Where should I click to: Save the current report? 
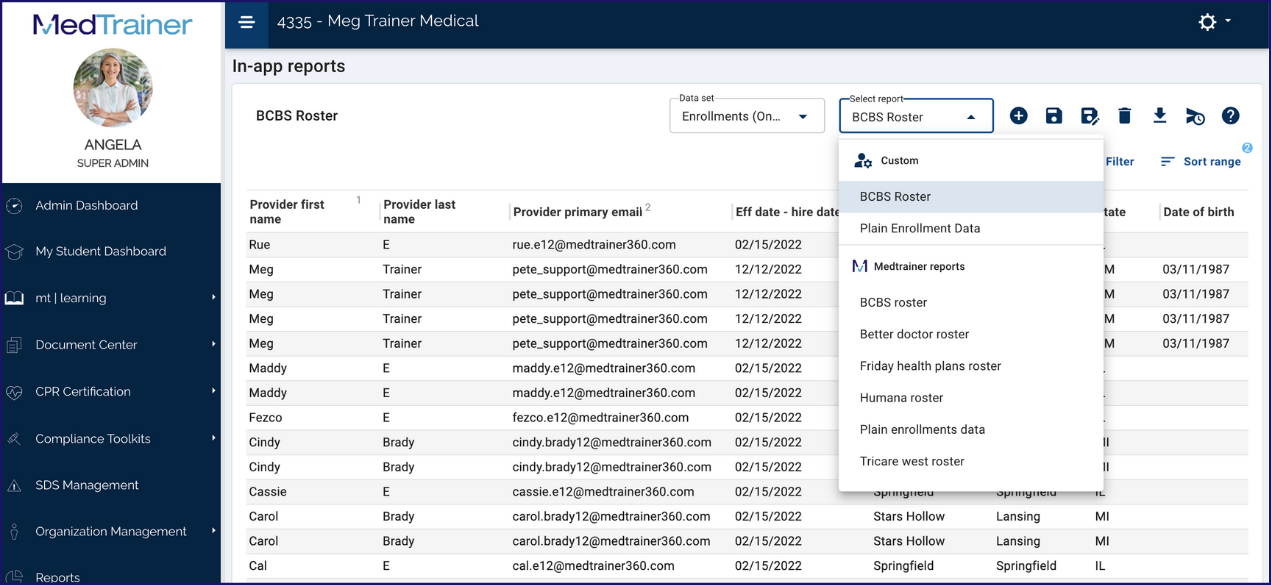pos(1054,116)
